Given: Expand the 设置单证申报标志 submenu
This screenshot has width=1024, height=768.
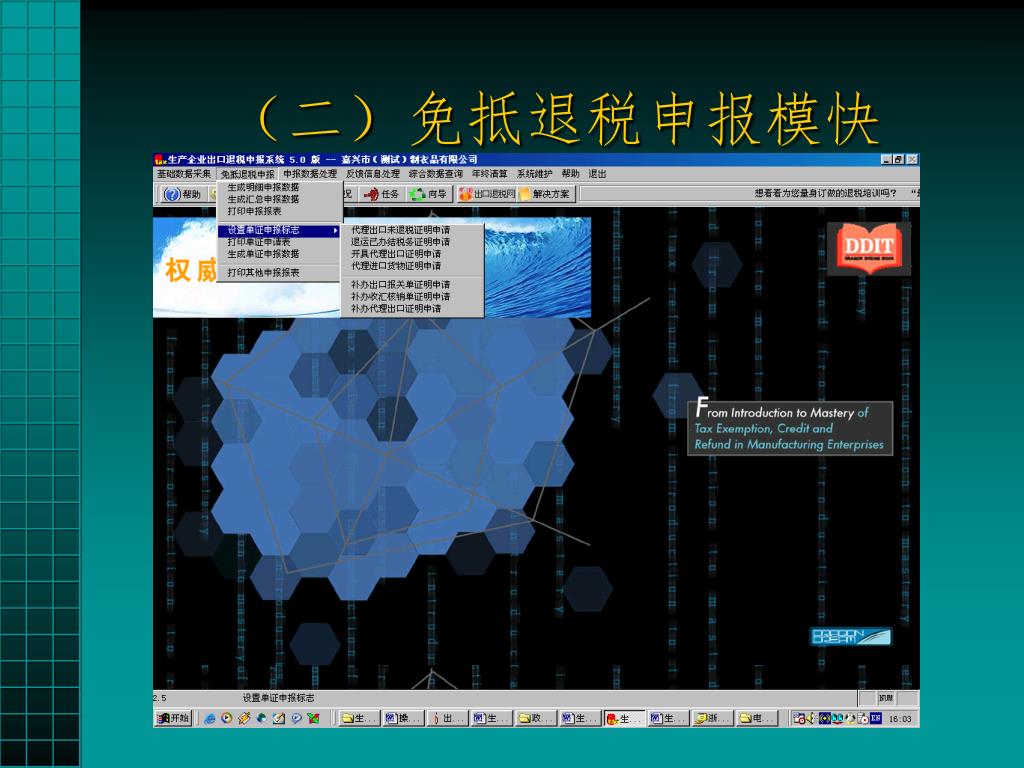Looking at the screenshot, I should [280, 230].
